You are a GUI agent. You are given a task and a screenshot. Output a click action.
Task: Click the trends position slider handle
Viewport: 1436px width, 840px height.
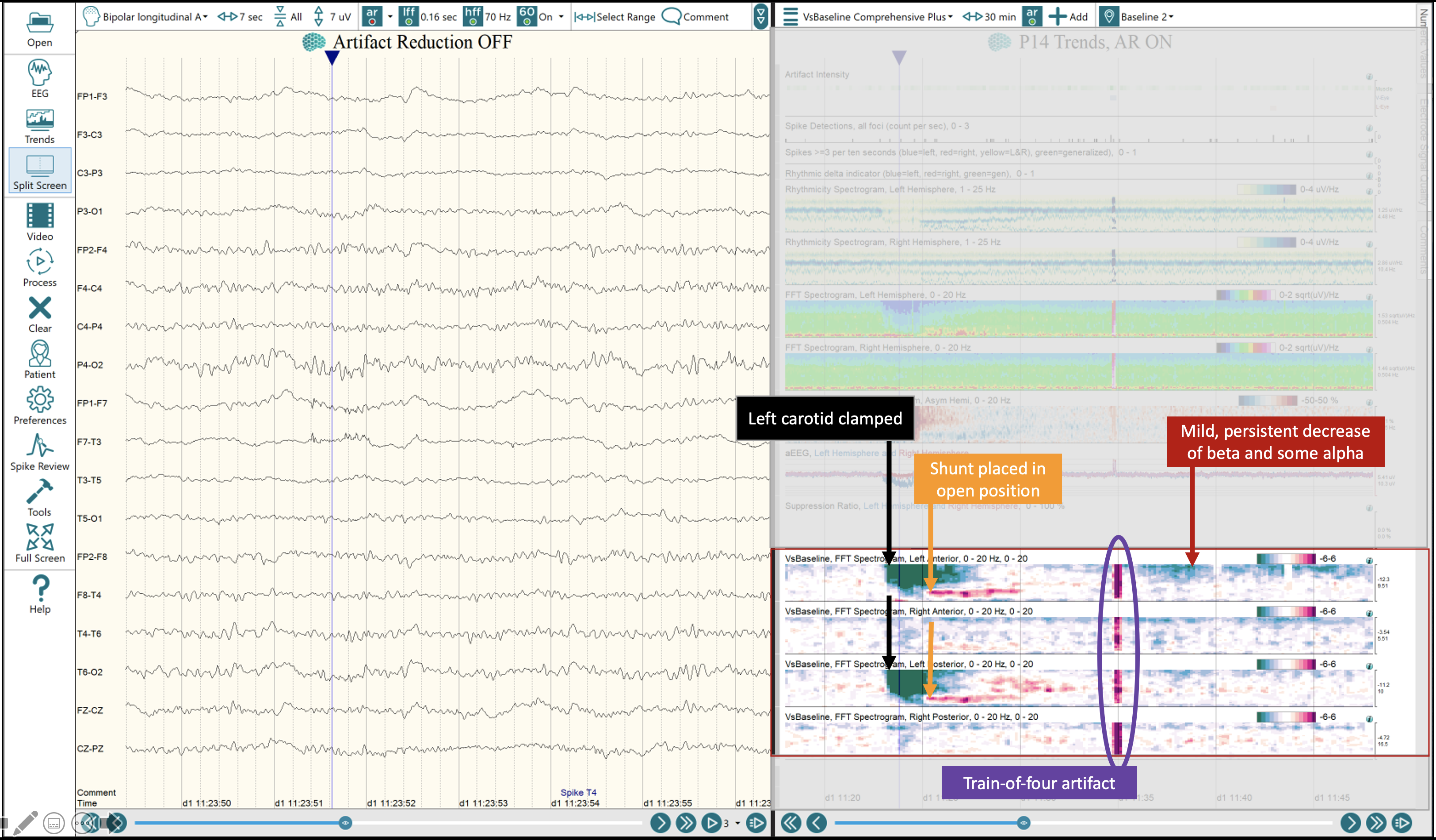tap(1024, 823)
